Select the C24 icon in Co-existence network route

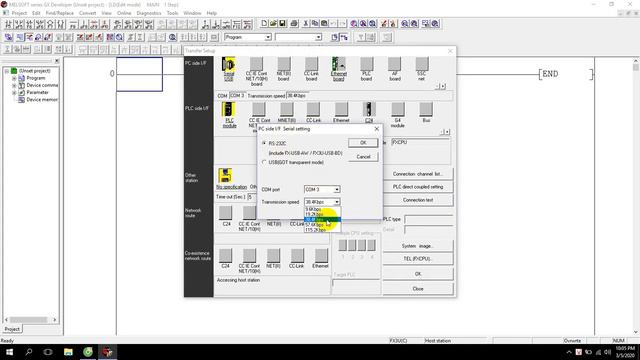coord(226,255)
